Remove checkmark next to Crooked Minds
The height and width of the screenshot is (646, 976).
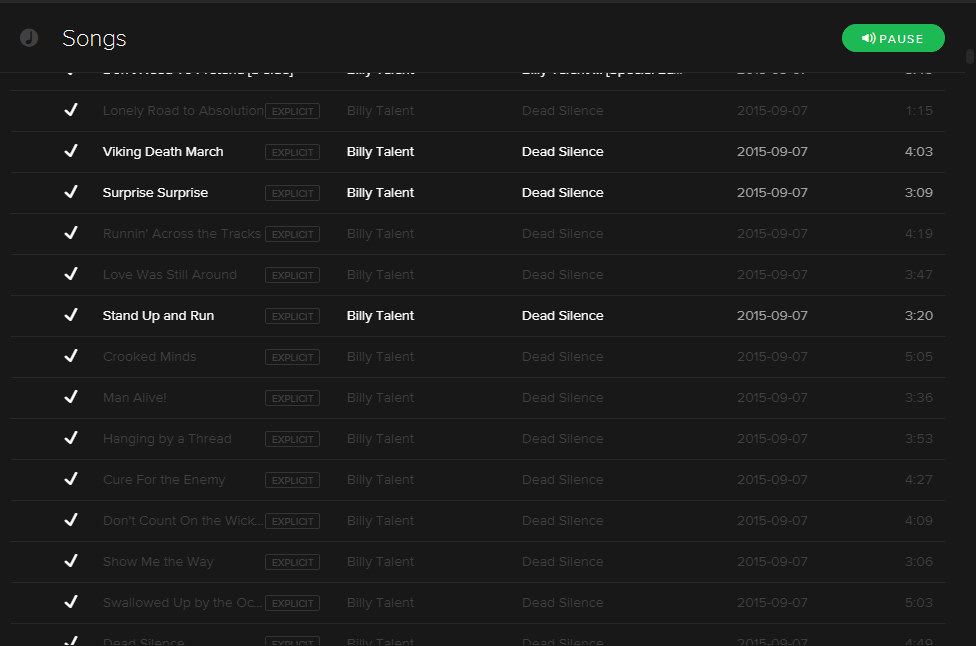point(71,356)
